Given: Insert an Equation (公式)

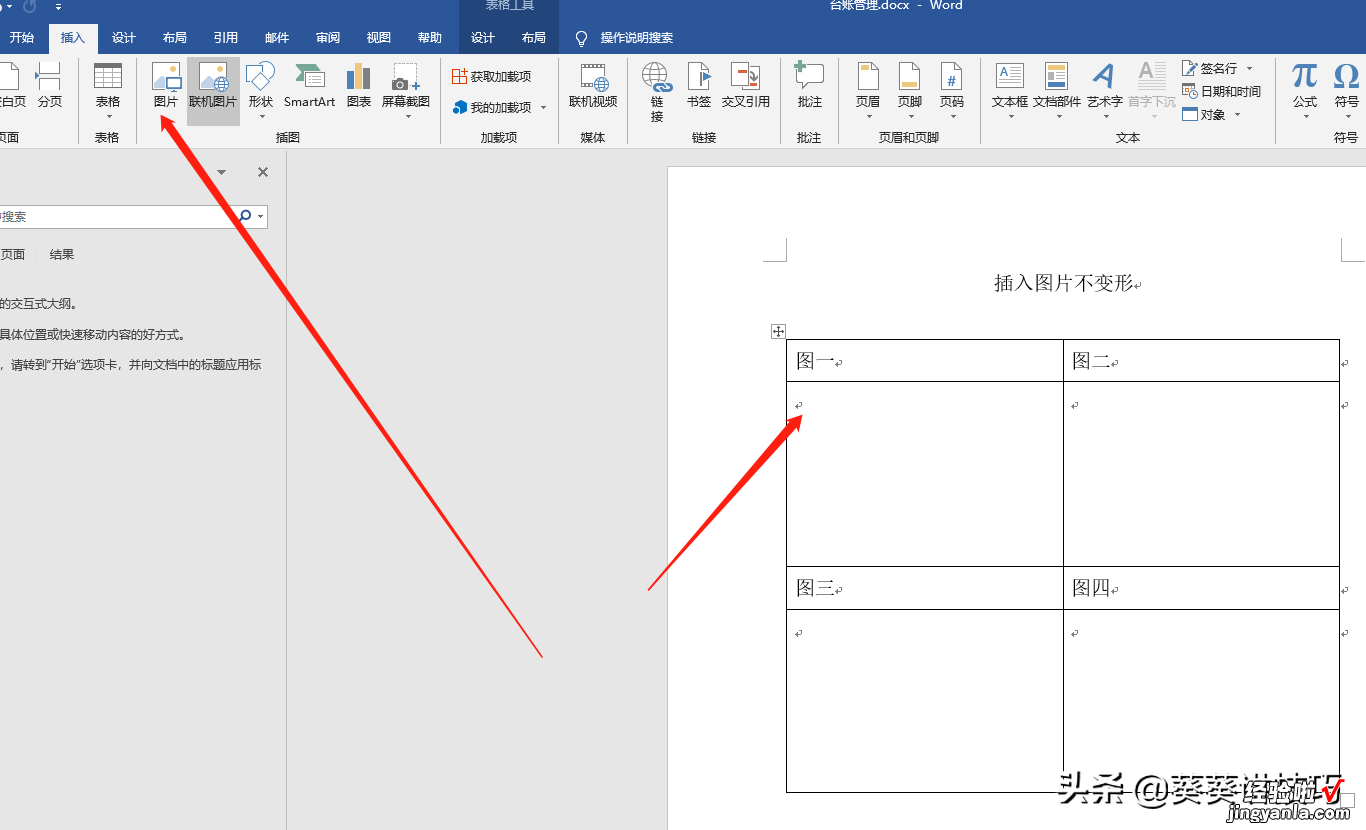Looking at the screenshot, I should coord(1305,90).
